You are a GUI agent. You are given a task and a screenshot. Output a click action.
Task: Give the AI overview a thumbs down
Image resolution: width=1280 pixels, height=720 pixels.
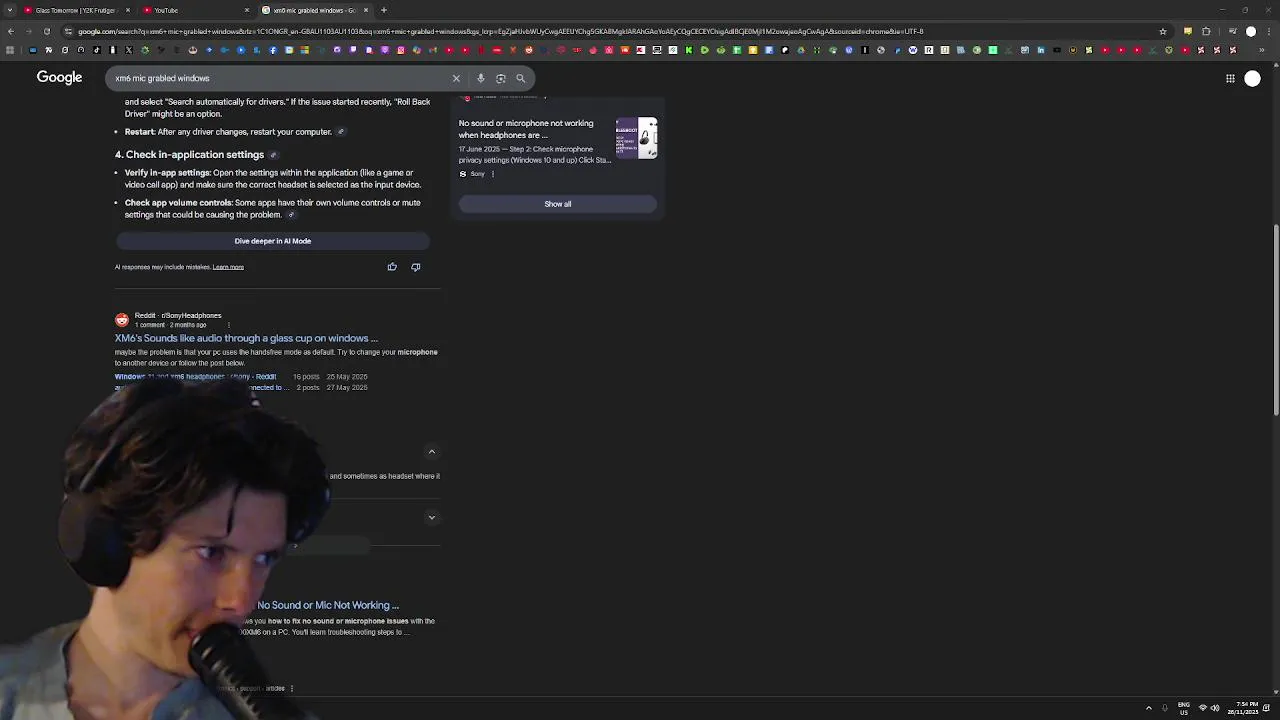[416, 267]
